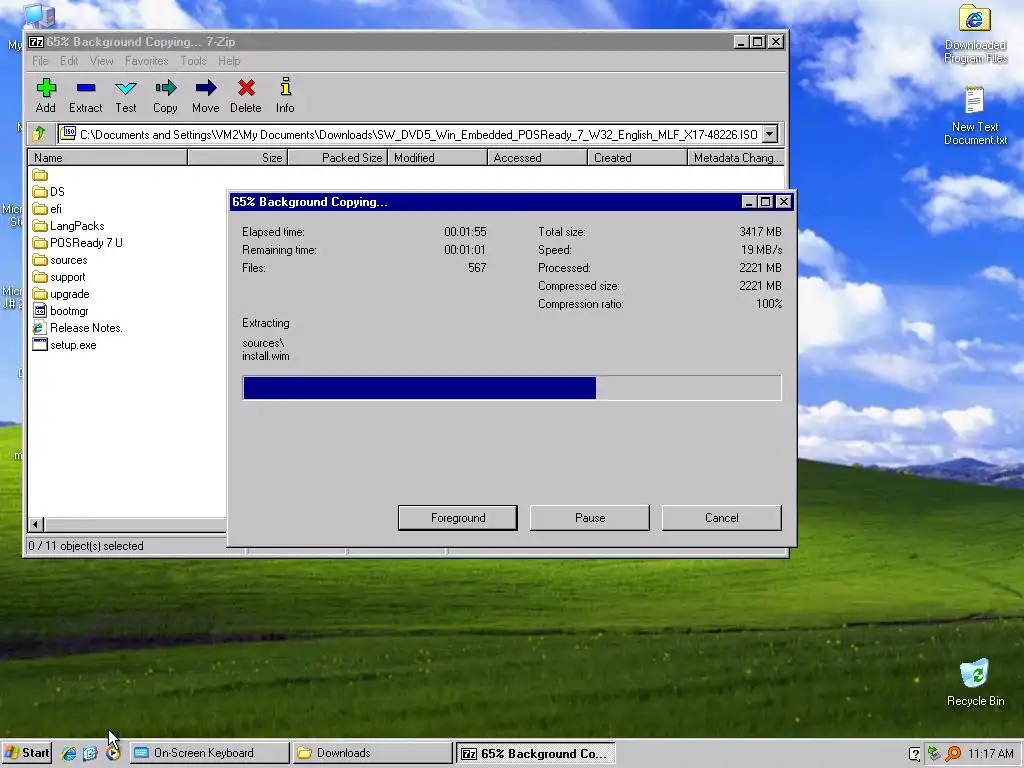1024x768 pixels.
Task: Maximize the progress dialog window
Action: [766, 202]
